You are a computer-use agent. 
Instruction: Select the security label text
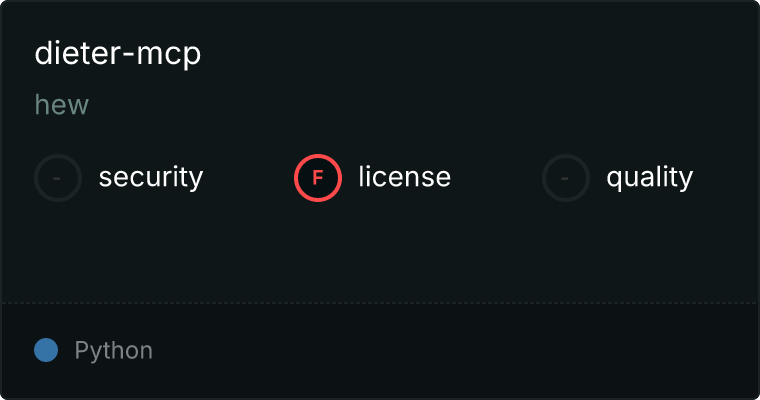[151, 177]
